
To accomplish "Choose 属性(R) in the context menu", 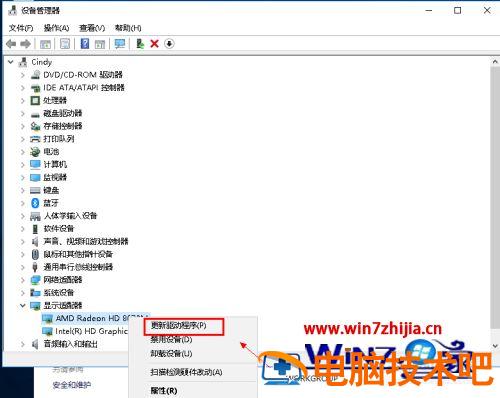I will coord(164,391).
